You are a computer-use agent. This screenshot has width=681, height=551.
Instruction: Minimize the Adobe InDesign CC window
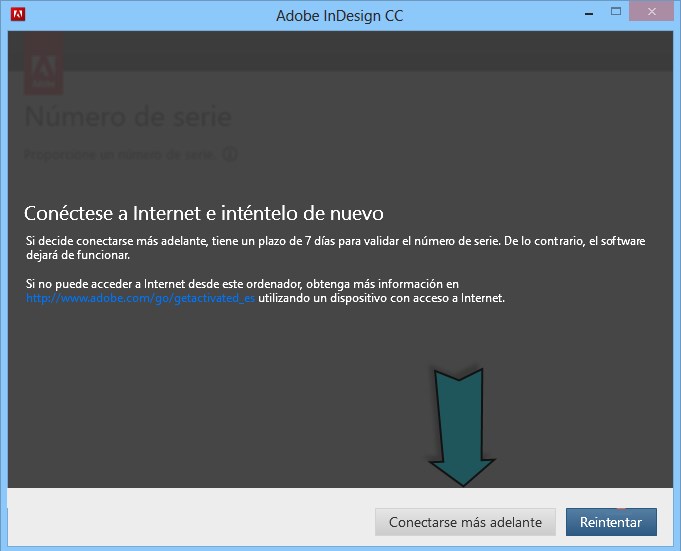click(x=589, y=13)
